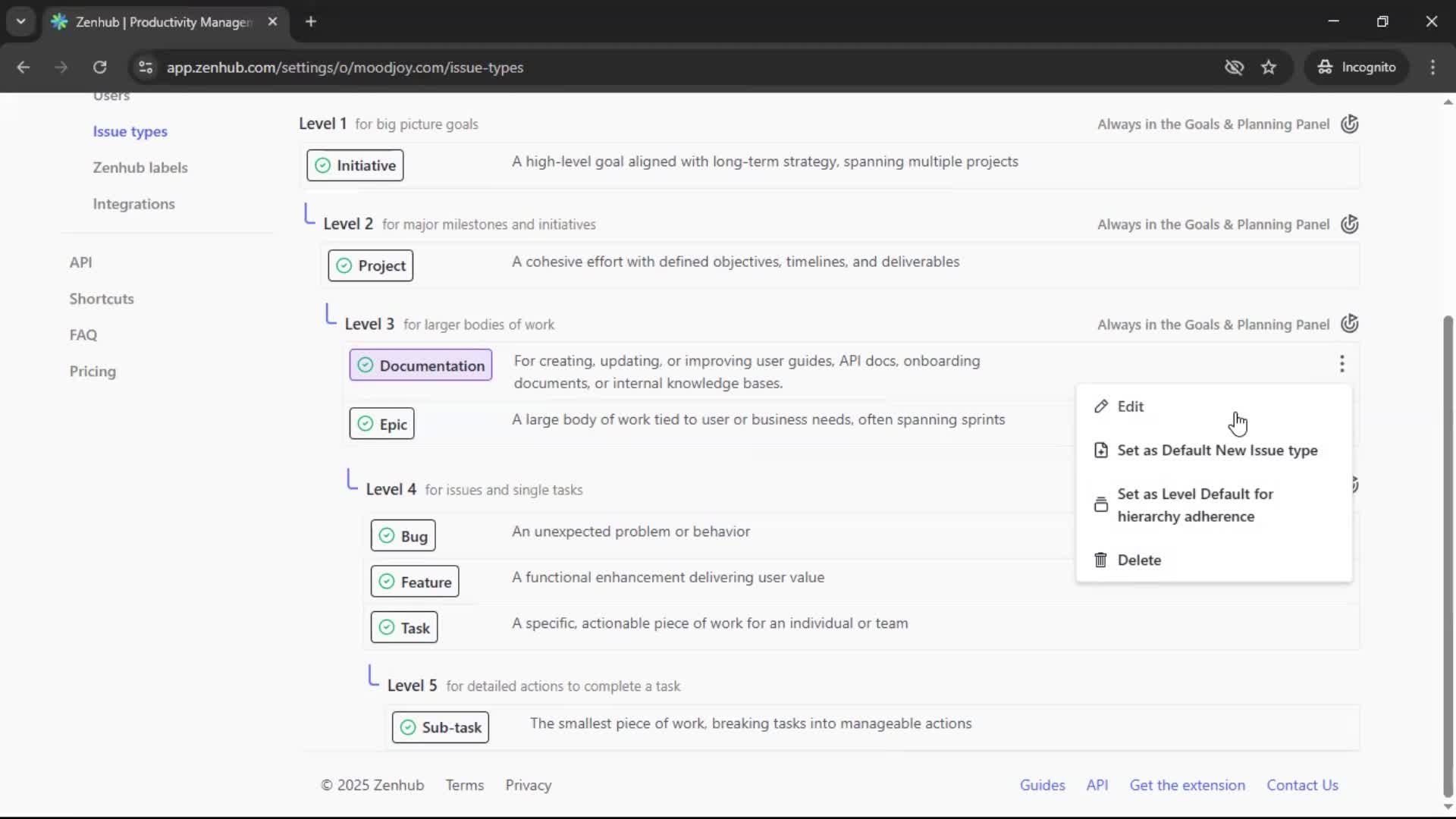Click the Bug issue type icon
This screenshot has height=819, width=1456.
click(386, 535)
